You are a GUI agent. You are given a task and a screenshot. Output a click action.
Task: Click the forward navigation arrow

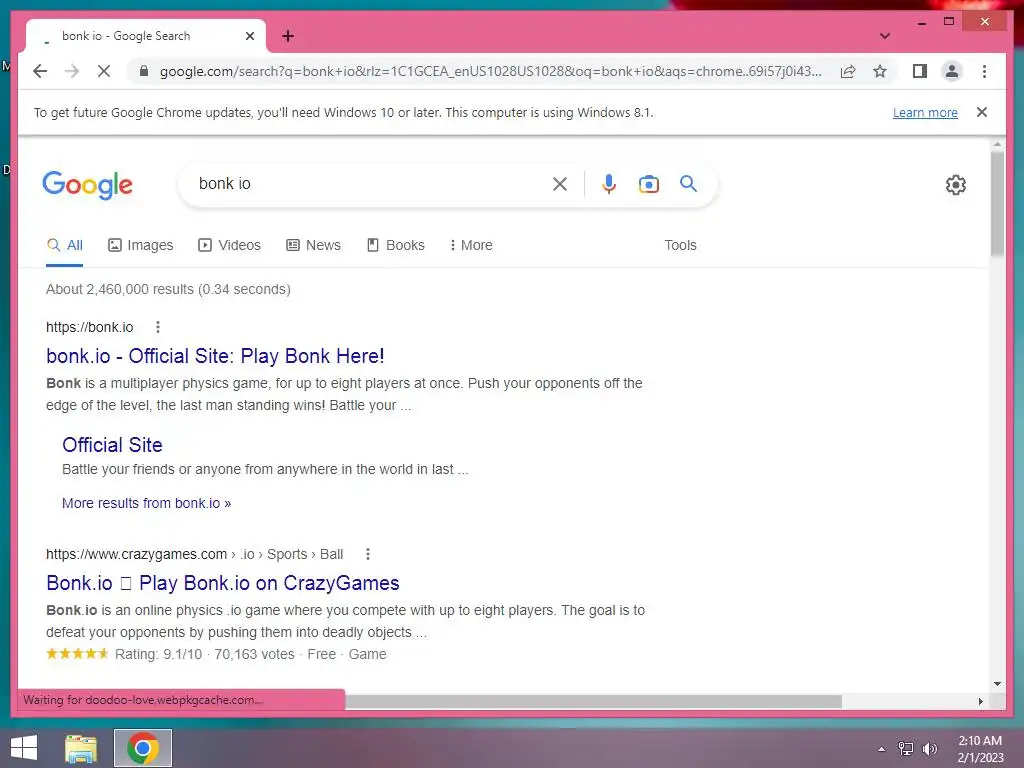(x=72, y=71)
